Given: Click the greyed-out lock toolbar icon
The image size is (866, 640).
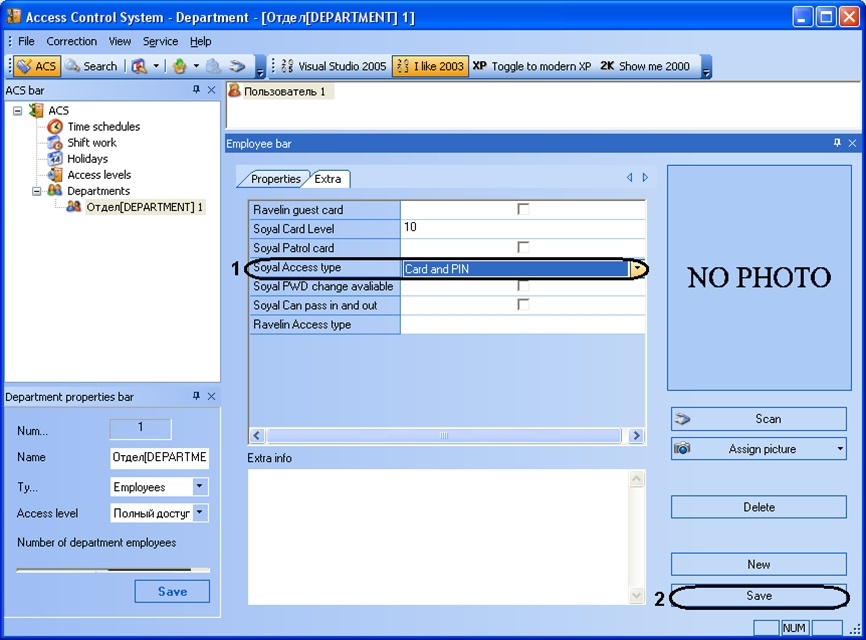Looking at the screenshot, I should pos(214,66).
